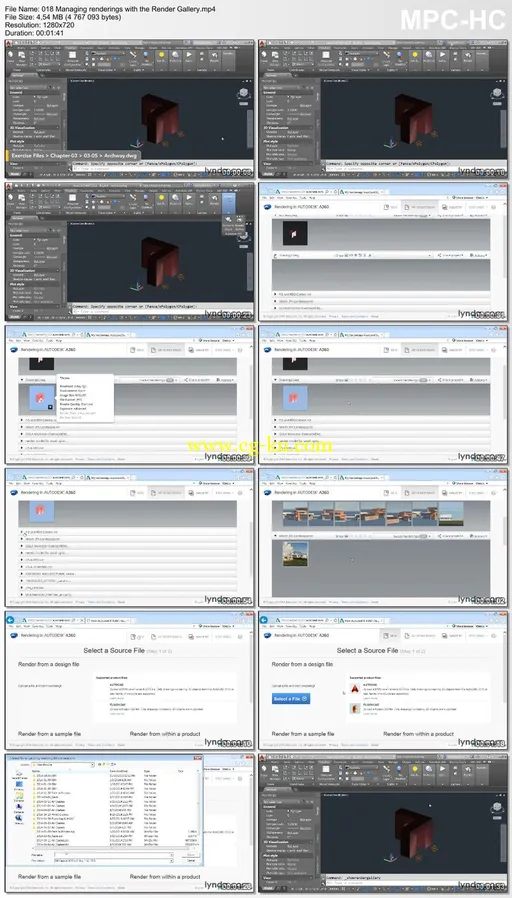Select Libraries in file dialog places bar
Viewport: 512px width, 898px height.
coord(18,798)
